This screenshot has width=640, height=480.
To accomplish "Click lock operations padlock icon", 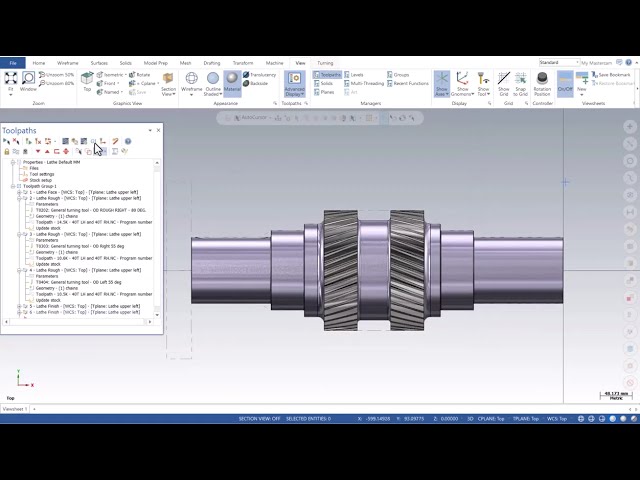I will [7, 151].
